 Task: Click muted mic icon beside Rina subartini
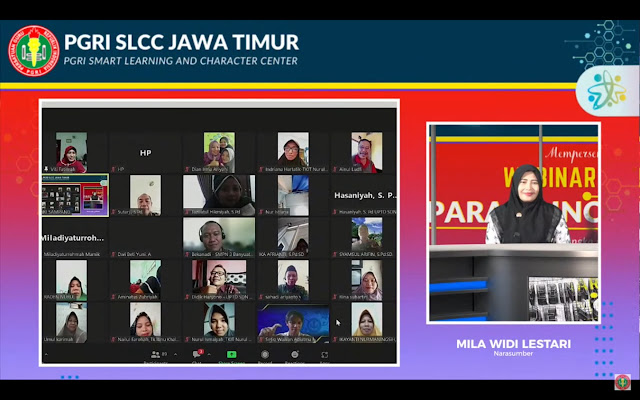[335, 297]
